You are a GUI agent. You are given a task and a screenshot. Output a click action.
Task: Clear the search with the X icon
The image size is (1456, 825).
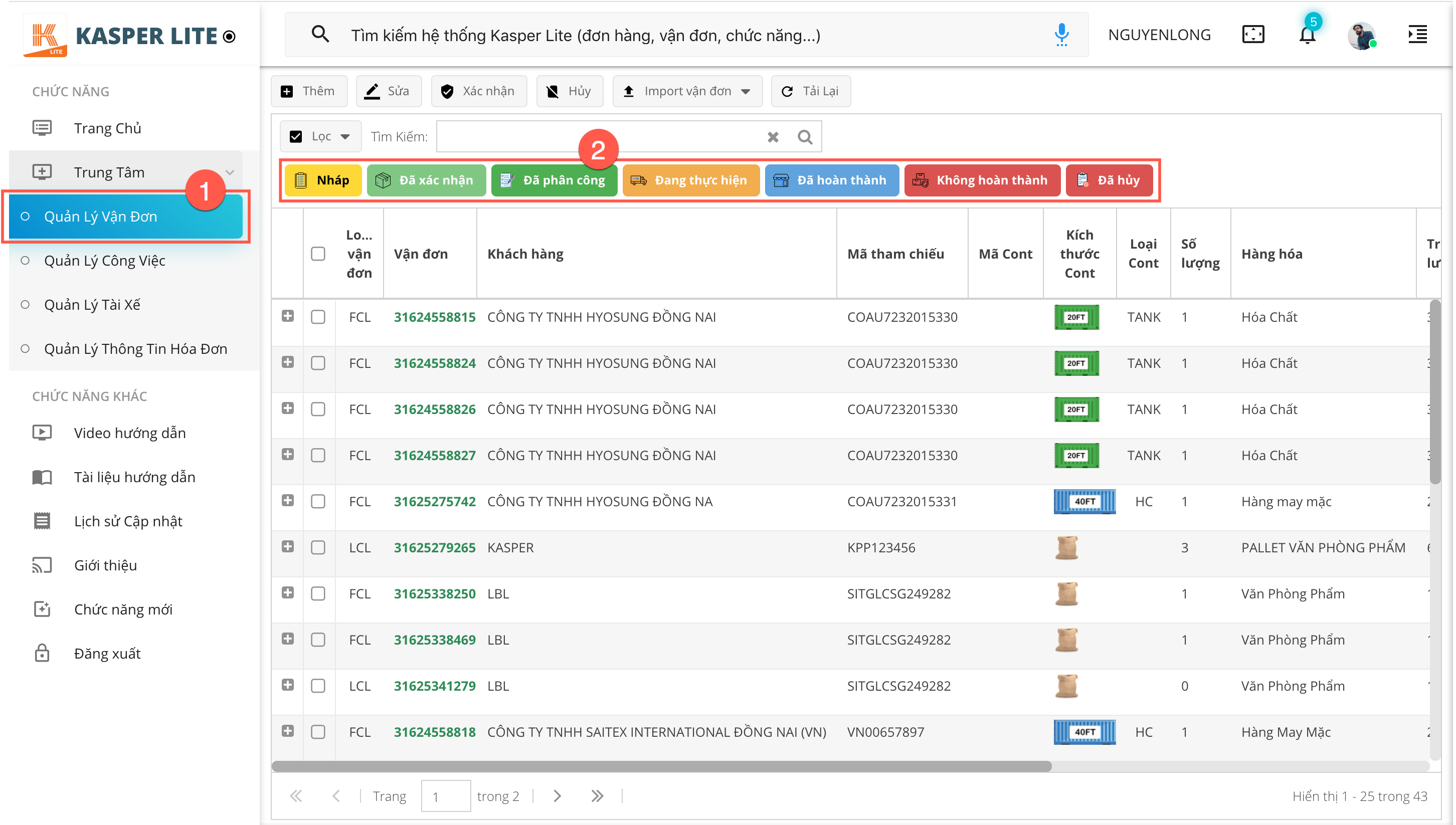pyautogui.click(x=773, y=136)
